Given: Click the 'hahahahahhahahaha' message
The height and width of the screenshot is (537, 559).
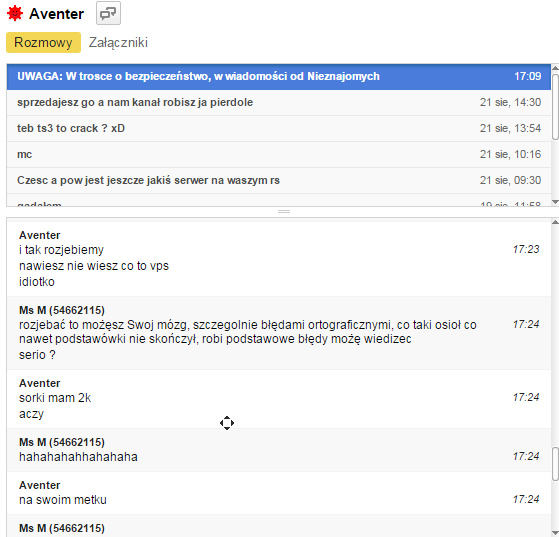Looking at the screenshot, I should click(x=78, y=457).
